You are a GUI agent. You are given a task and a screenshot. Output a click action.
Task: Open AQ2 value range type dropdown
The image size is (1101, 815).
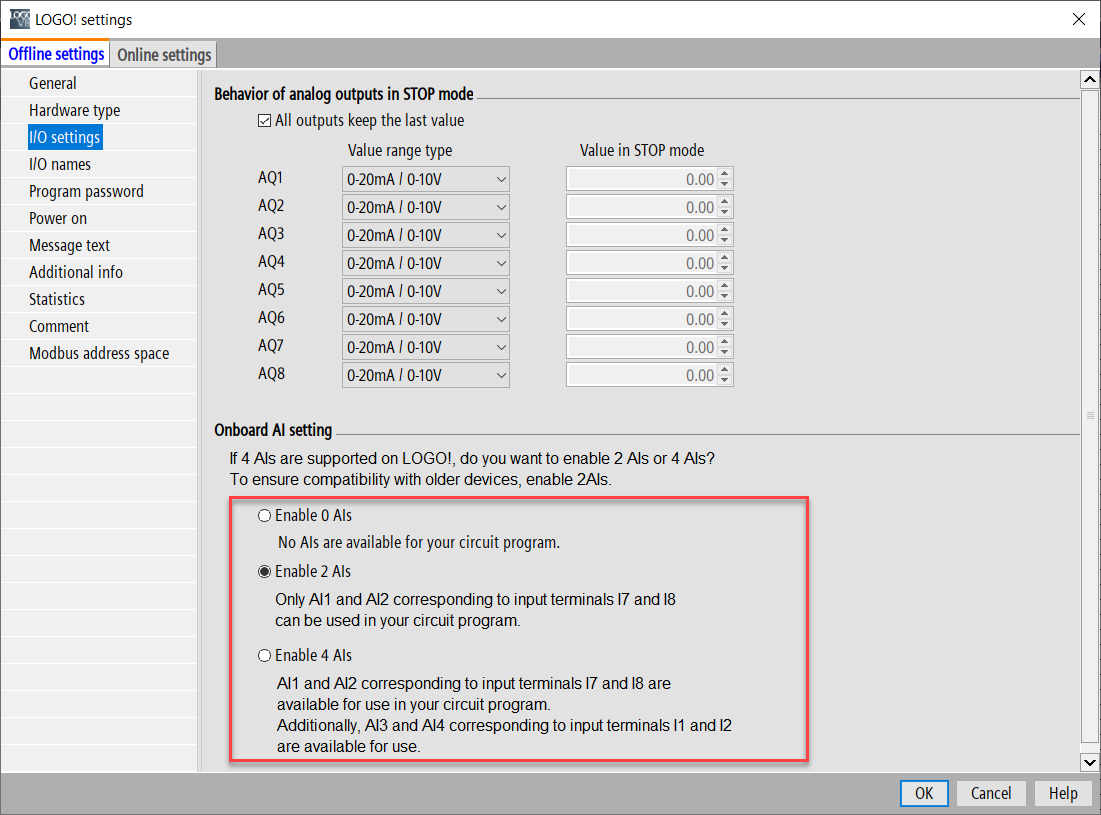pyautogui.click(x=426, y=207)
